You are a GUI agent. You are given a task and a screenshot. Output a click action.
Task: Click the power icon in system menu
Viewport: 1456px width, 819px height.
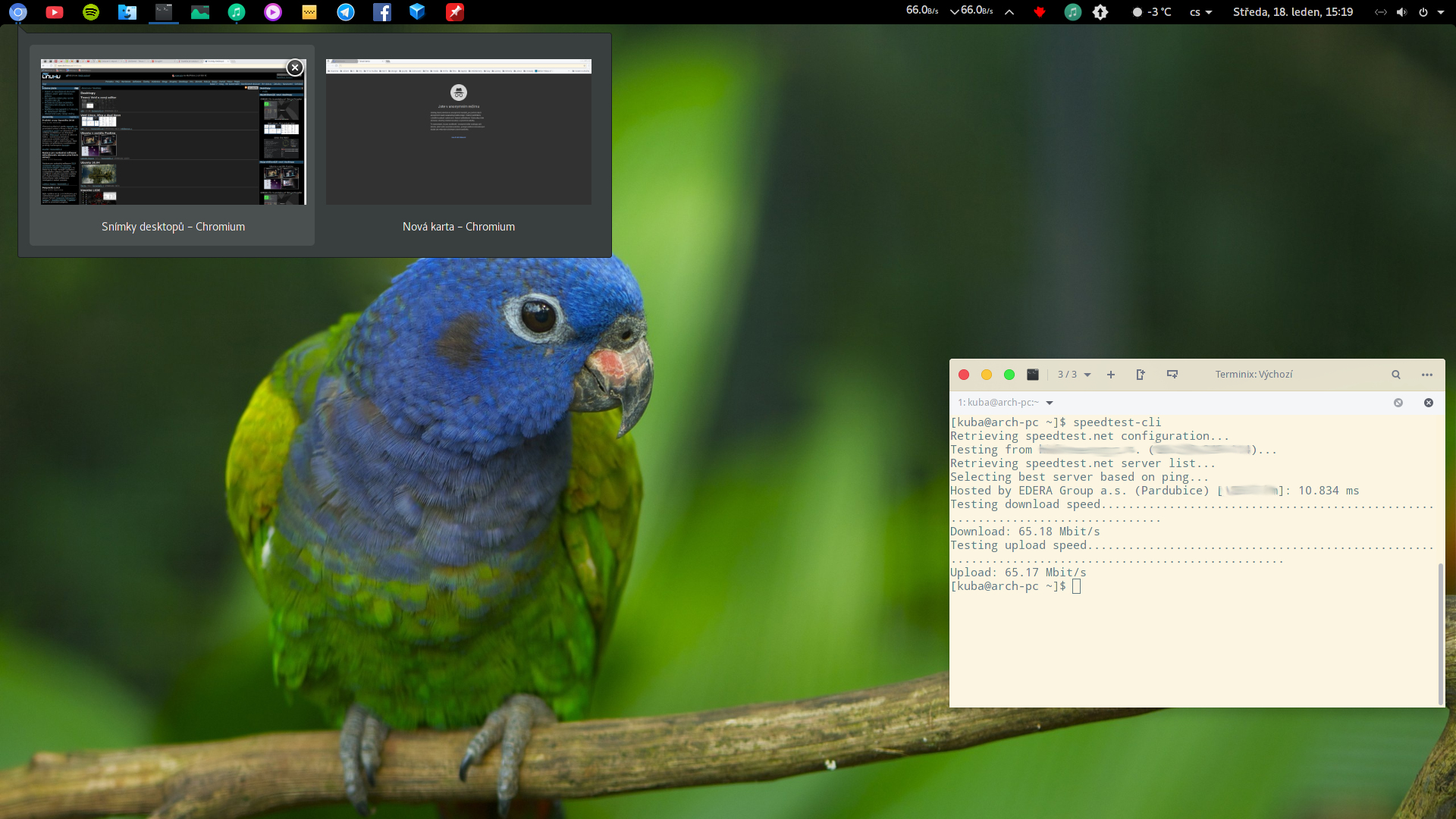1423,12
